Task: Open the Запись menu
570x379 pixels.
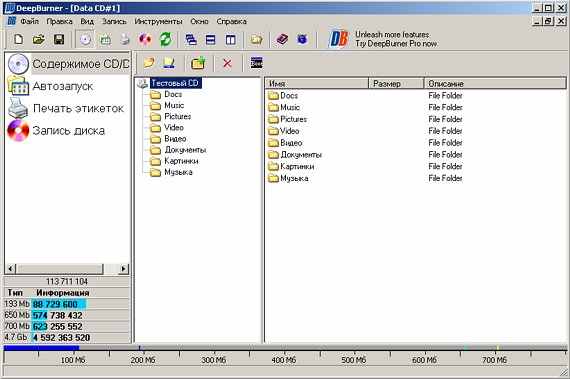Action: (x=114, y=21)
